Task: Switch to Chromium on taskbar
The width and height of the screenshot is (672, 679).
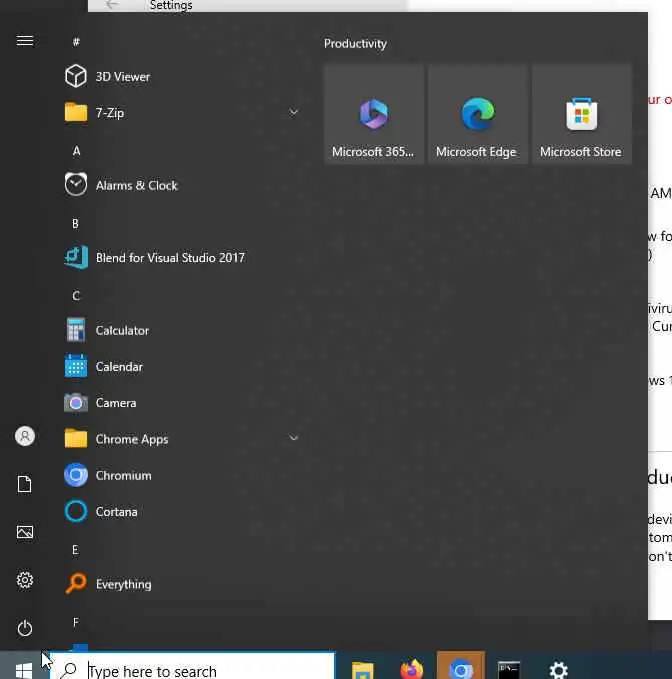Action: click(461, 667)
